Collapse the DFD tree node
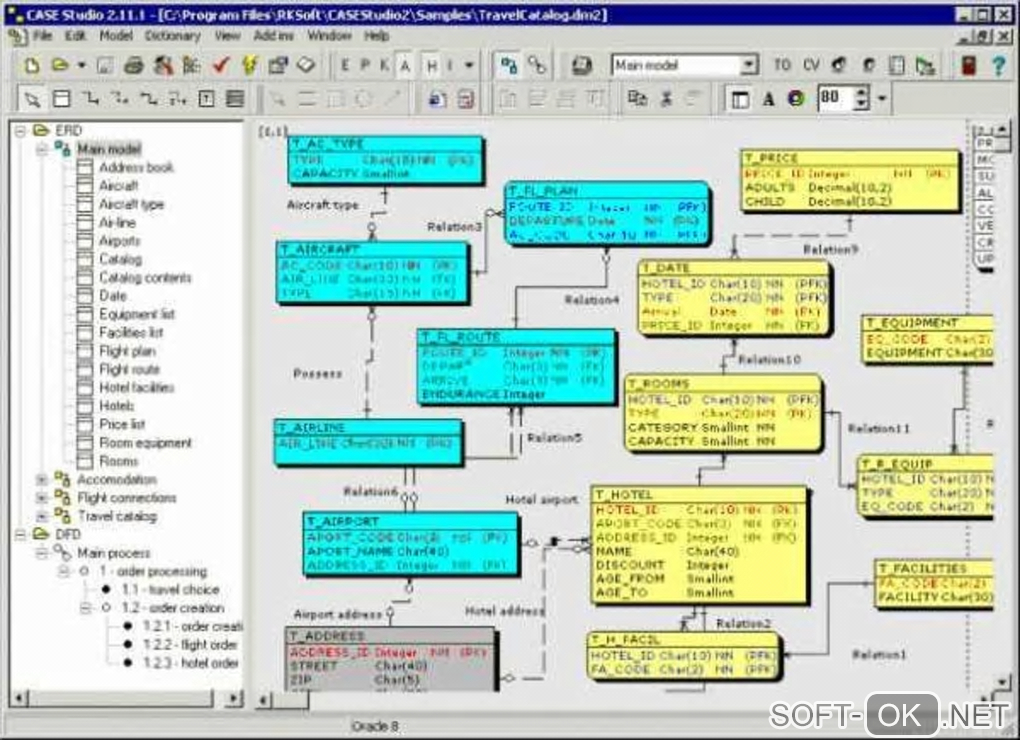Screen dimensions: 1020x740 (20, 535)
